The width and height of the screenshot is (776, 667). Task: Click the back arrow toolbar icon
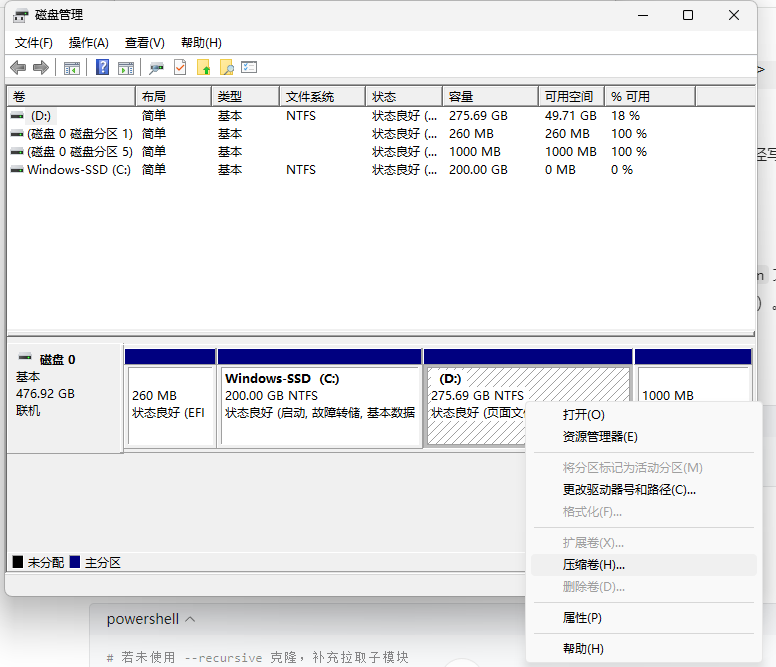18,67
